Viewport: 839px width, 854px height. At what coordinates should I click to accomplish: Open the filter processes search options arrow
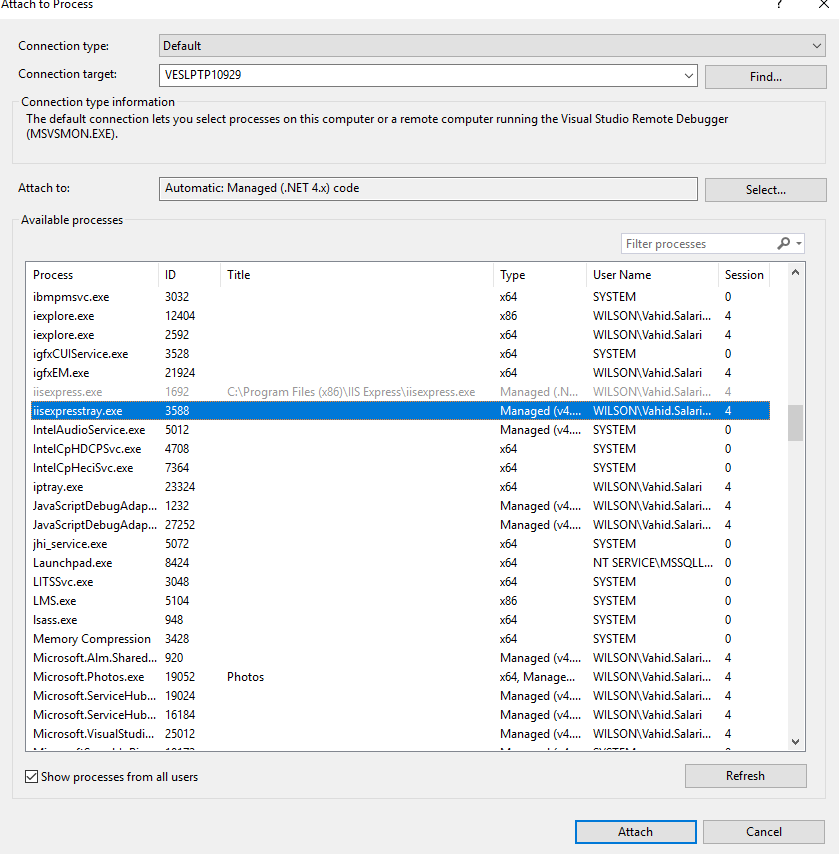799,244
